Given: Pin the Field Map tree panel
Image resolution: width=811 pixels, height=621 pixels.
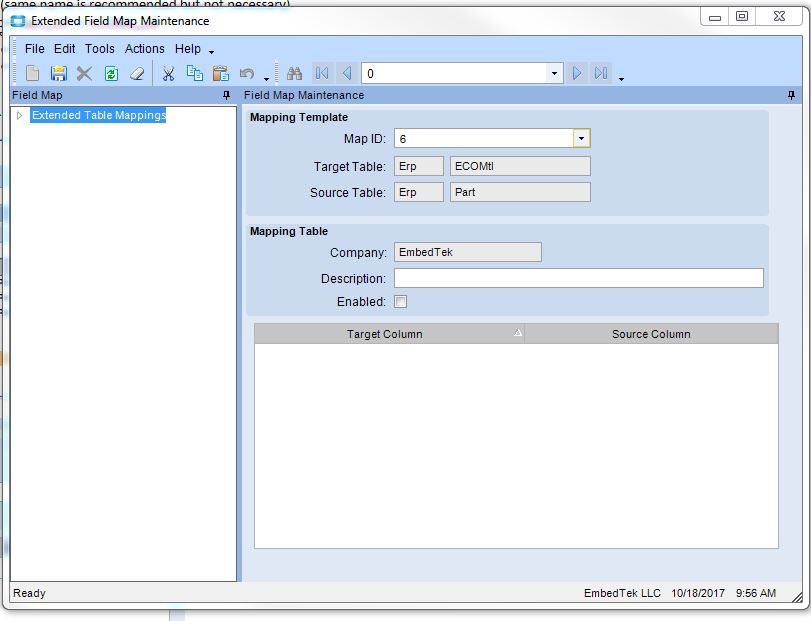Looking at the screenshot, I should (x=226, y=95).
